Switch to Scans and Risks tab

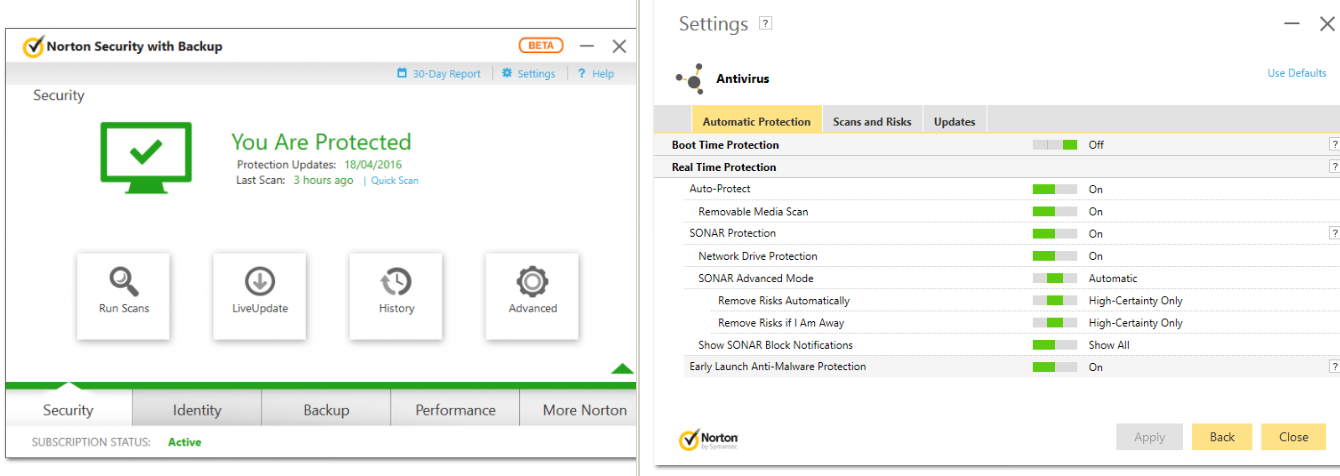[872, 120]
